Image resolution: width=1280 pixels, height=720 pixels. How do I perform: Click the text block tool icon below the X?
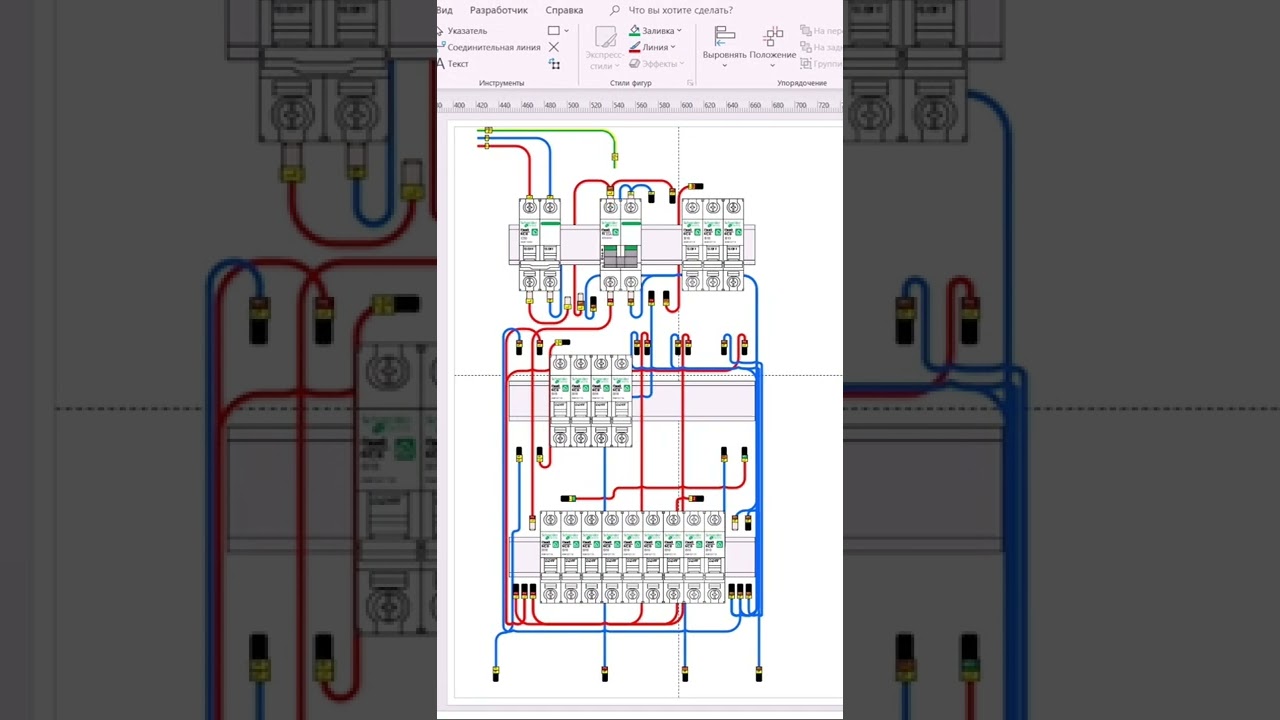pyautogui.click(x=554, y=64)
